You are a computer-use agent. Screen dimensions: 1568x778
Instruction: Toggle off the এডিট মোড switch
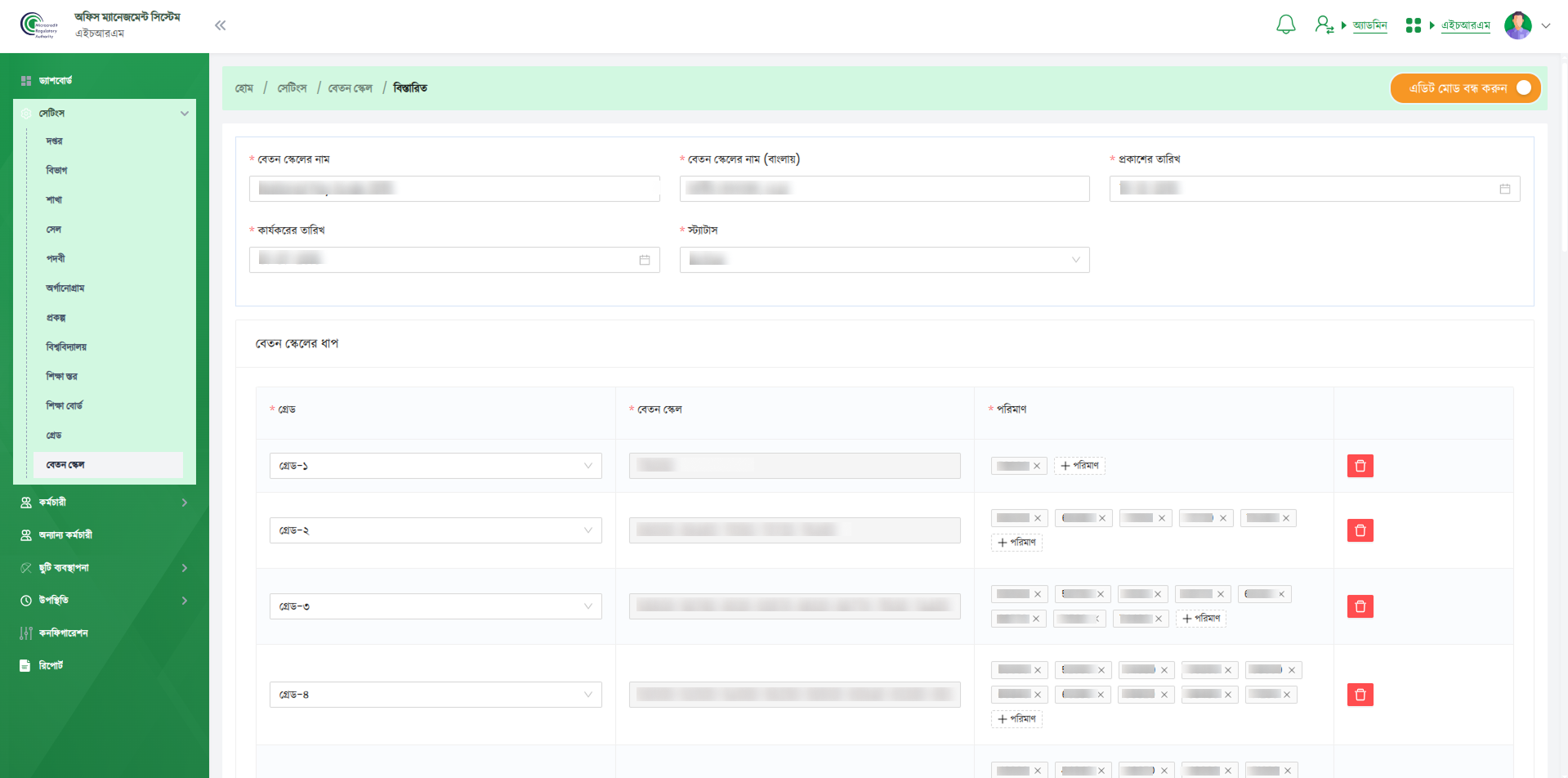pos(1522,88)
